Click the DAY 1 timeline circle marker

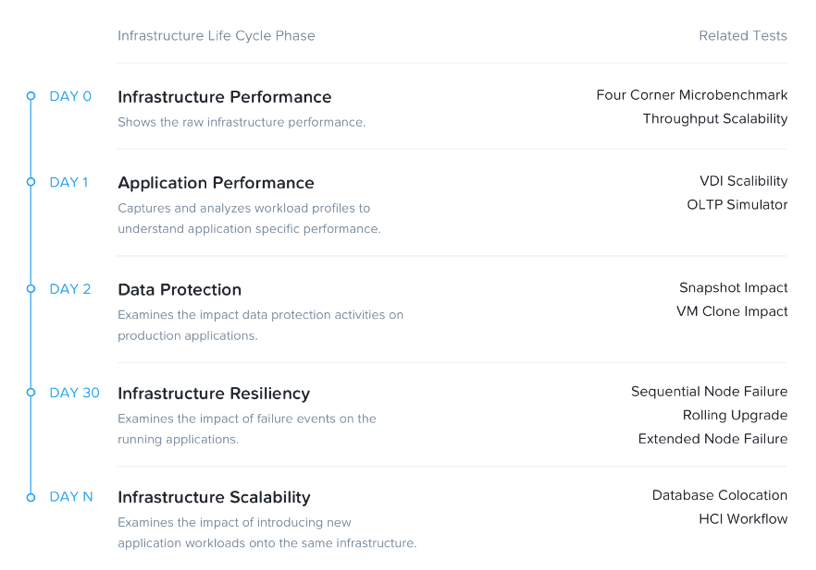[x=31, y=182]
